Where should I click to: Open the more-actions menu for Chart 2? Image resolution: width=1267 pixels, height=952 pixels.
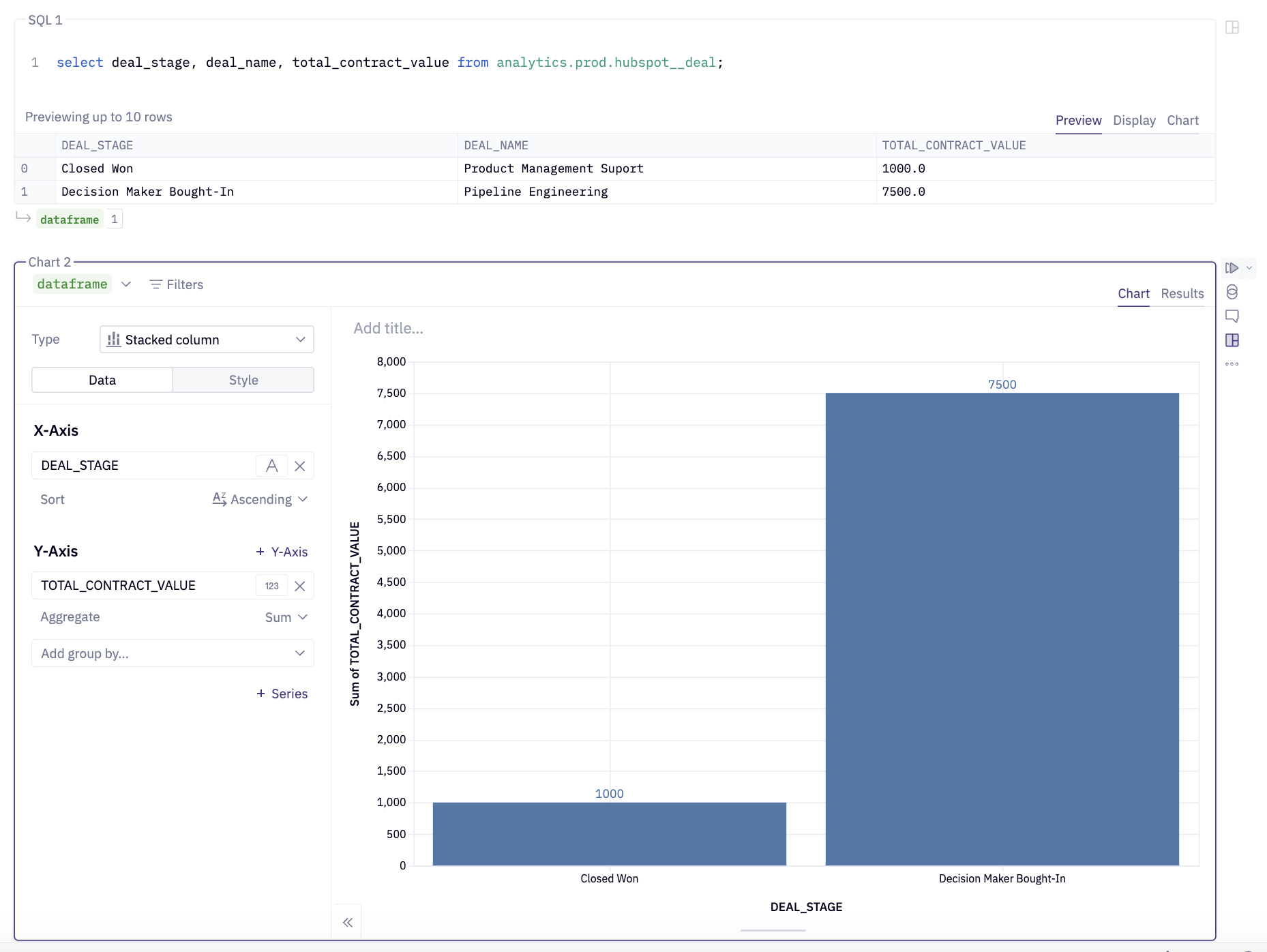[x=1232, y=363]
